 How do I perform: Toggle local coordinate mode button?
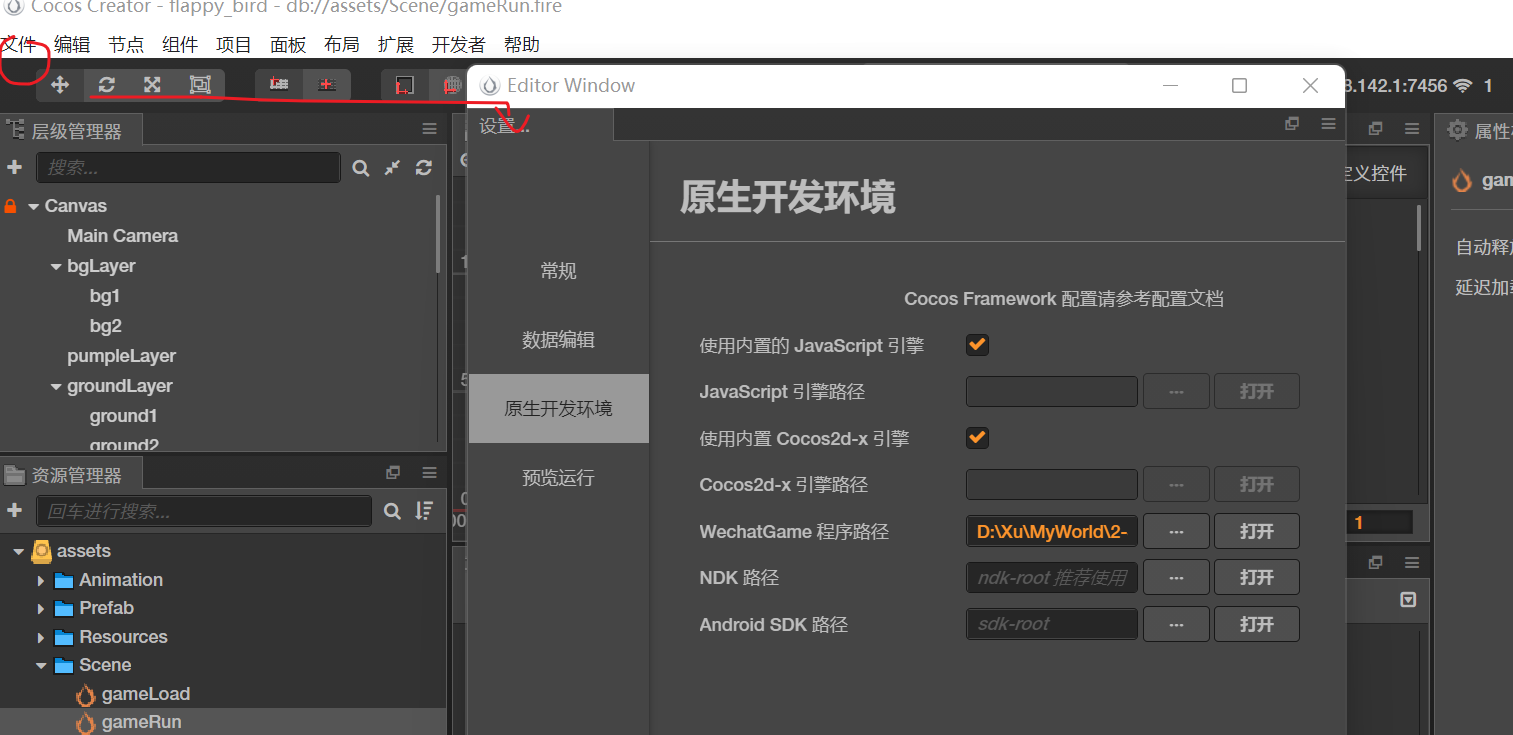[405, 85]
